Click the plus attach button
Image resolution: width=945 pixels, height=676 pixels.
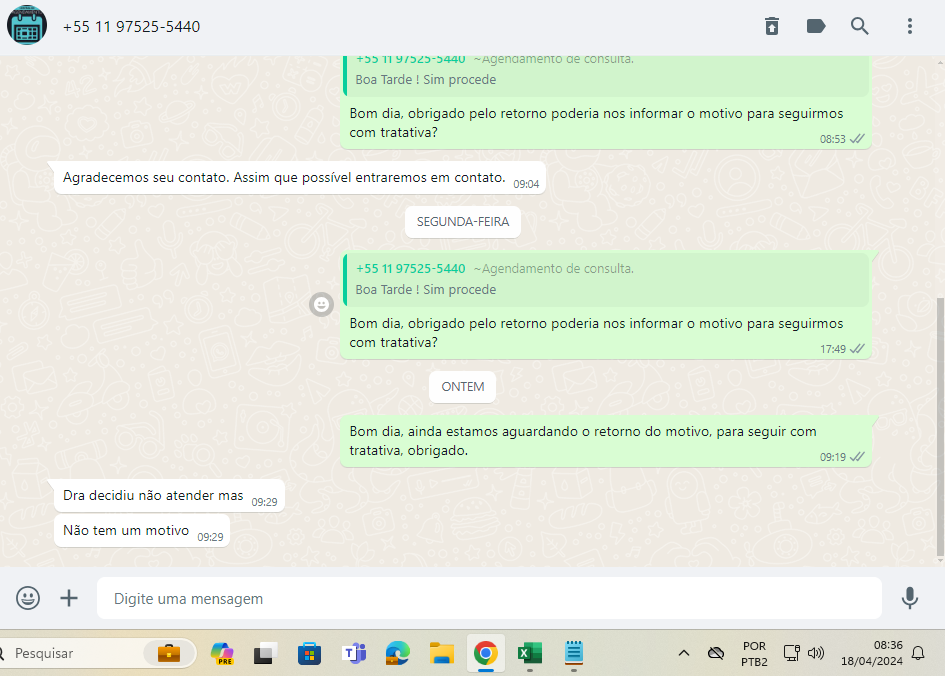click(x=69, y=598)
